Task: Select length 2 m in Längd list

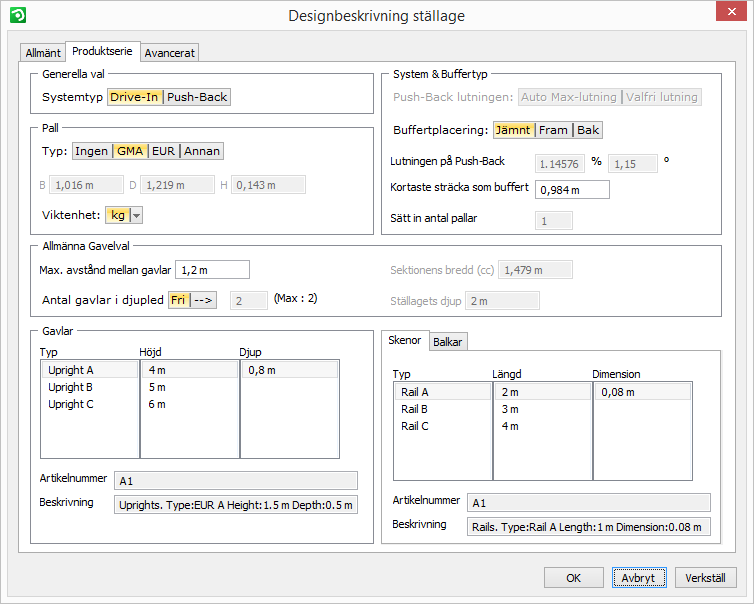Action: 543,392
